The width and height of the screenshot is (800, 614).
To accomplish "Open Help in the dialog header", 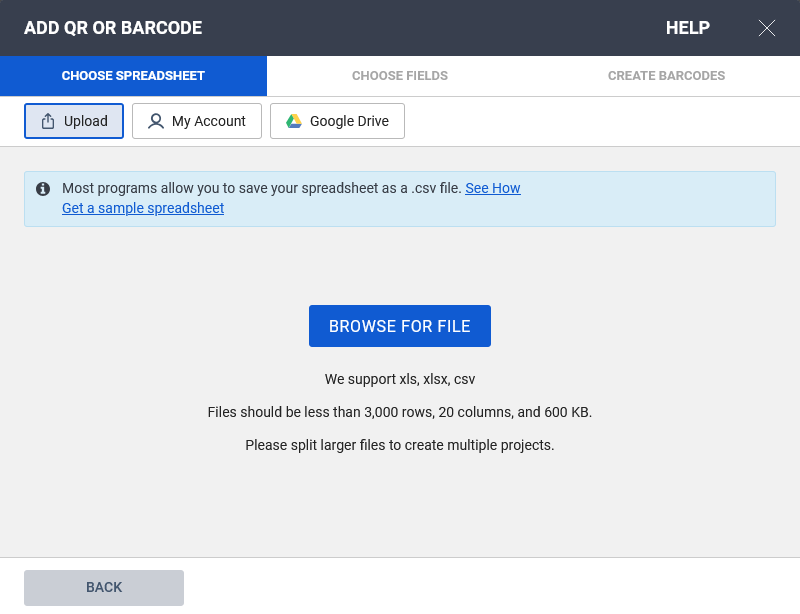I will tap(688, 28).
